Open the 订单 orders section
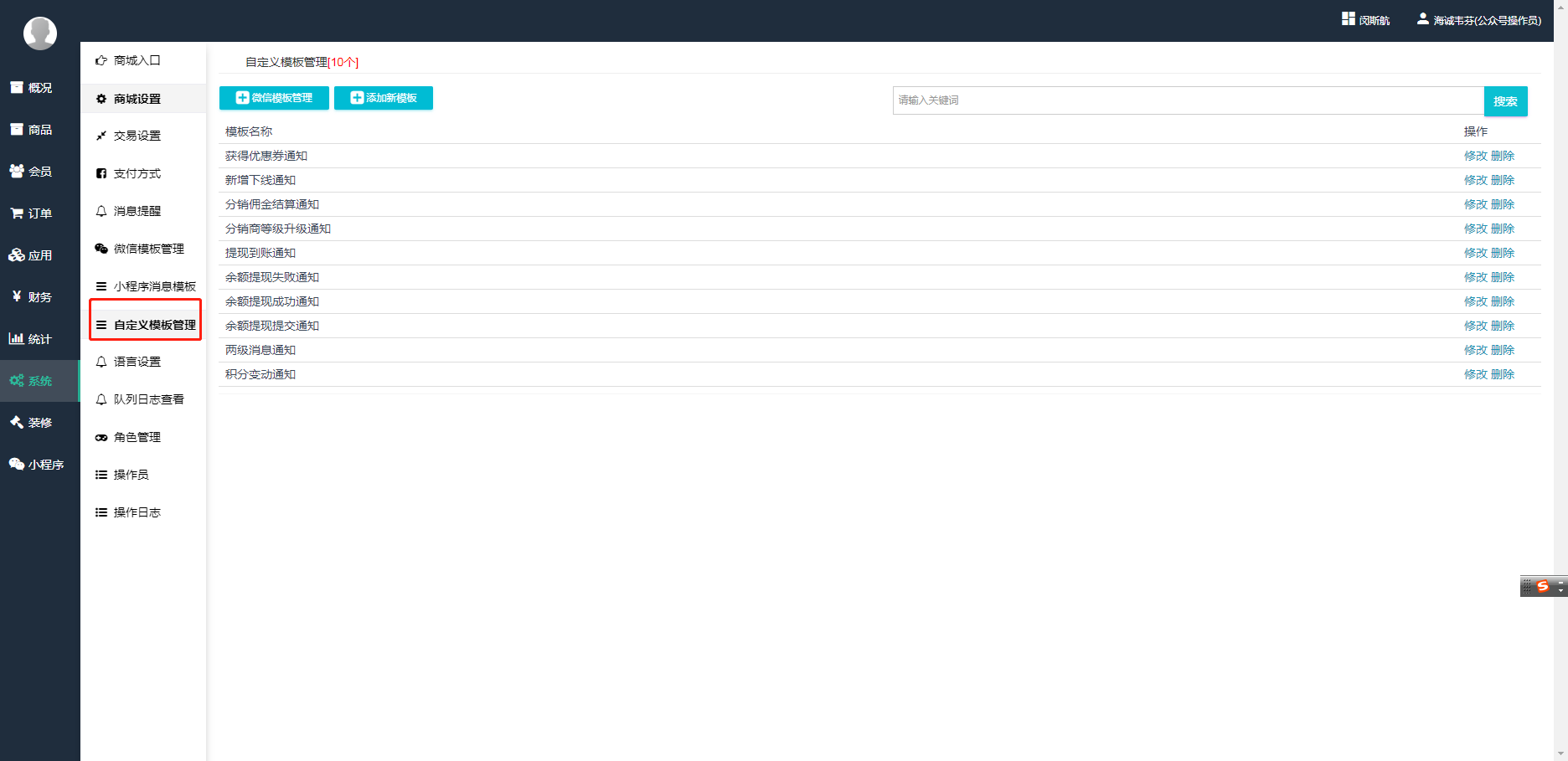This screenshot has height=761, width=1568. [x=31, y=213]
